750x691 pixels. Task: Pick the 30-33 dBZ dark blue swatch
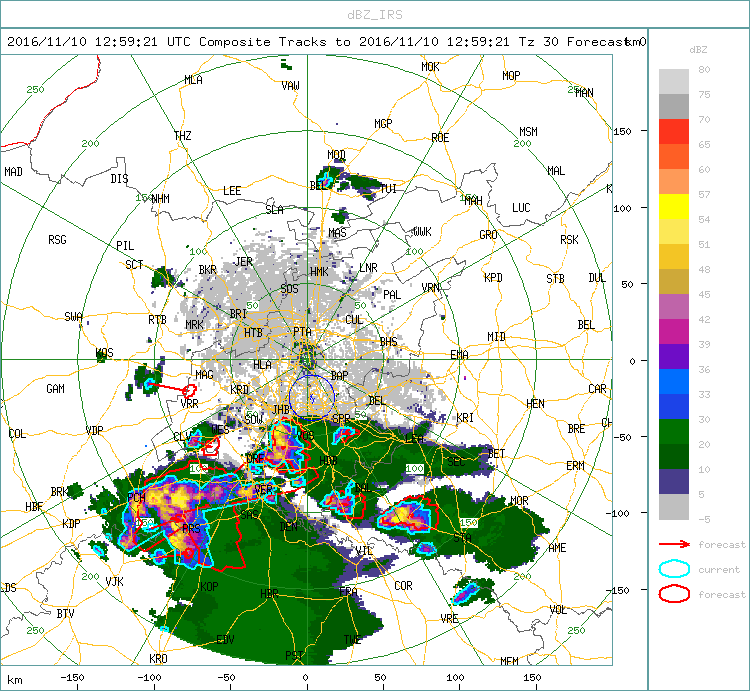pos(673,406)
